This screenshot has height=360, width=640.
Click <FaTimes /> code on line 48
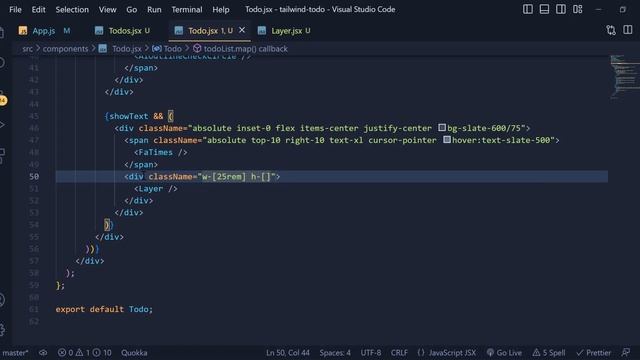click(161, 152)
